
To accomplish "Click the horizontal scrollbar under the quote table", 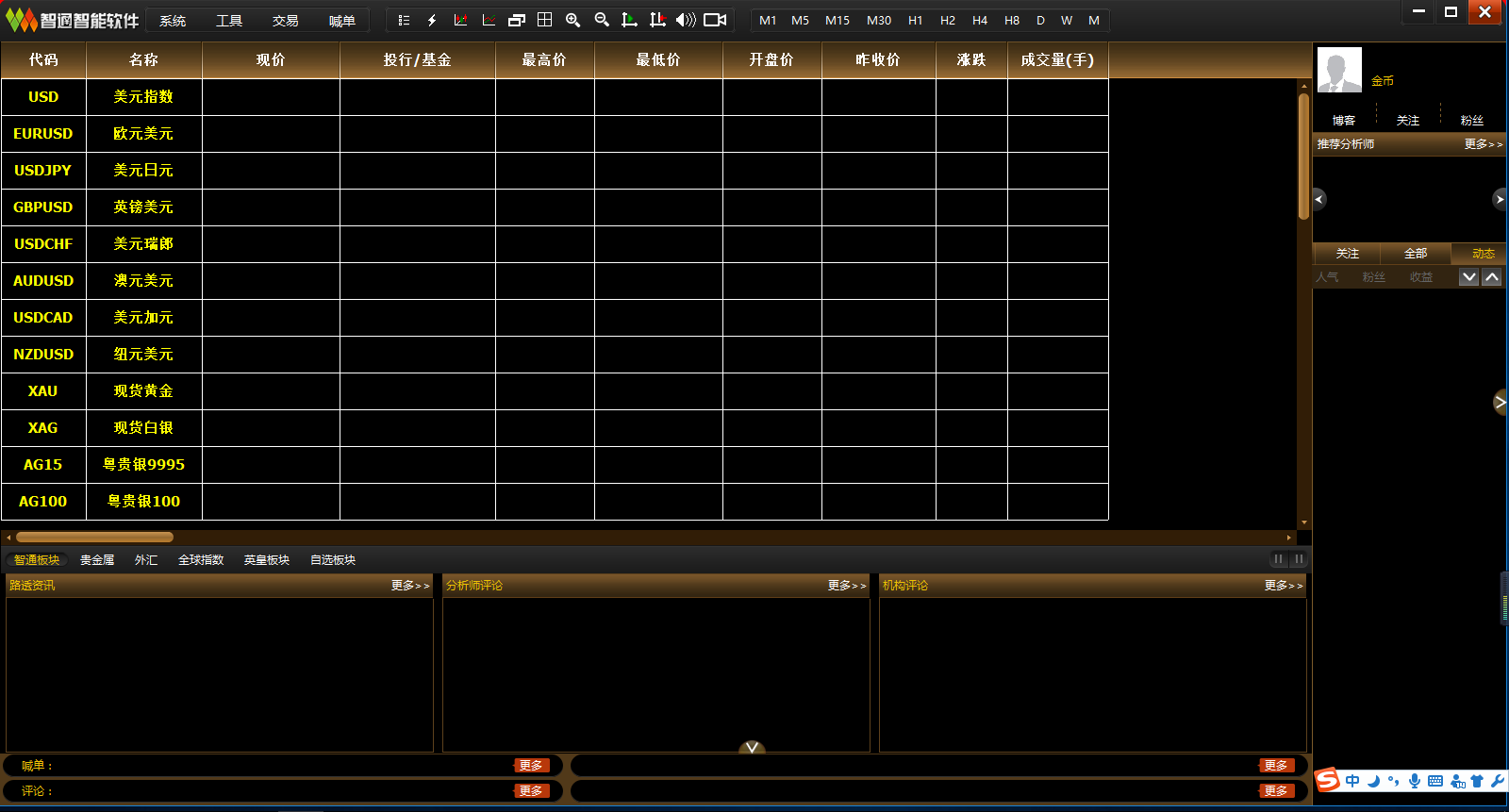I will (94, 538).
